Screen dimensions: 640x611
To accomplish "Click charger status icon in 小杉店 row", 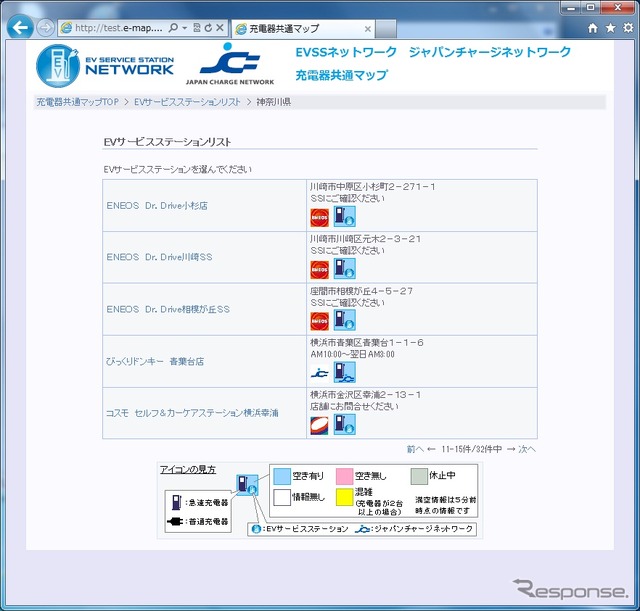I will pos(344,216).
